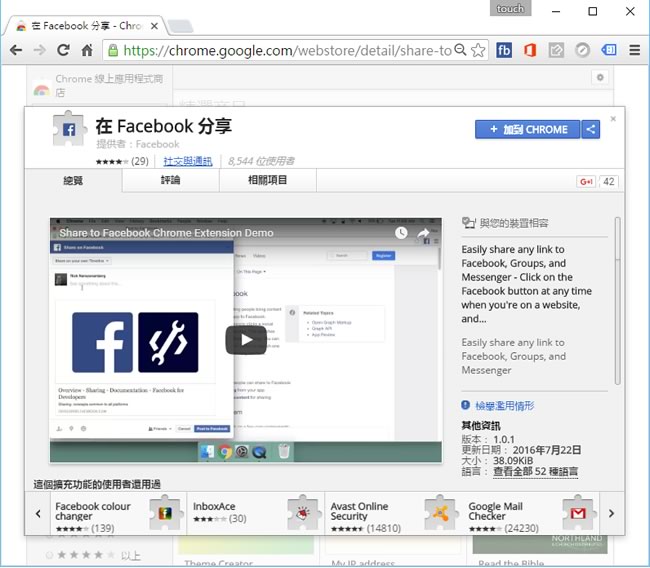This screenshot has width=650, height=568.
Task: Click the gray compass extension icon
Action: (x=582, y=51)
